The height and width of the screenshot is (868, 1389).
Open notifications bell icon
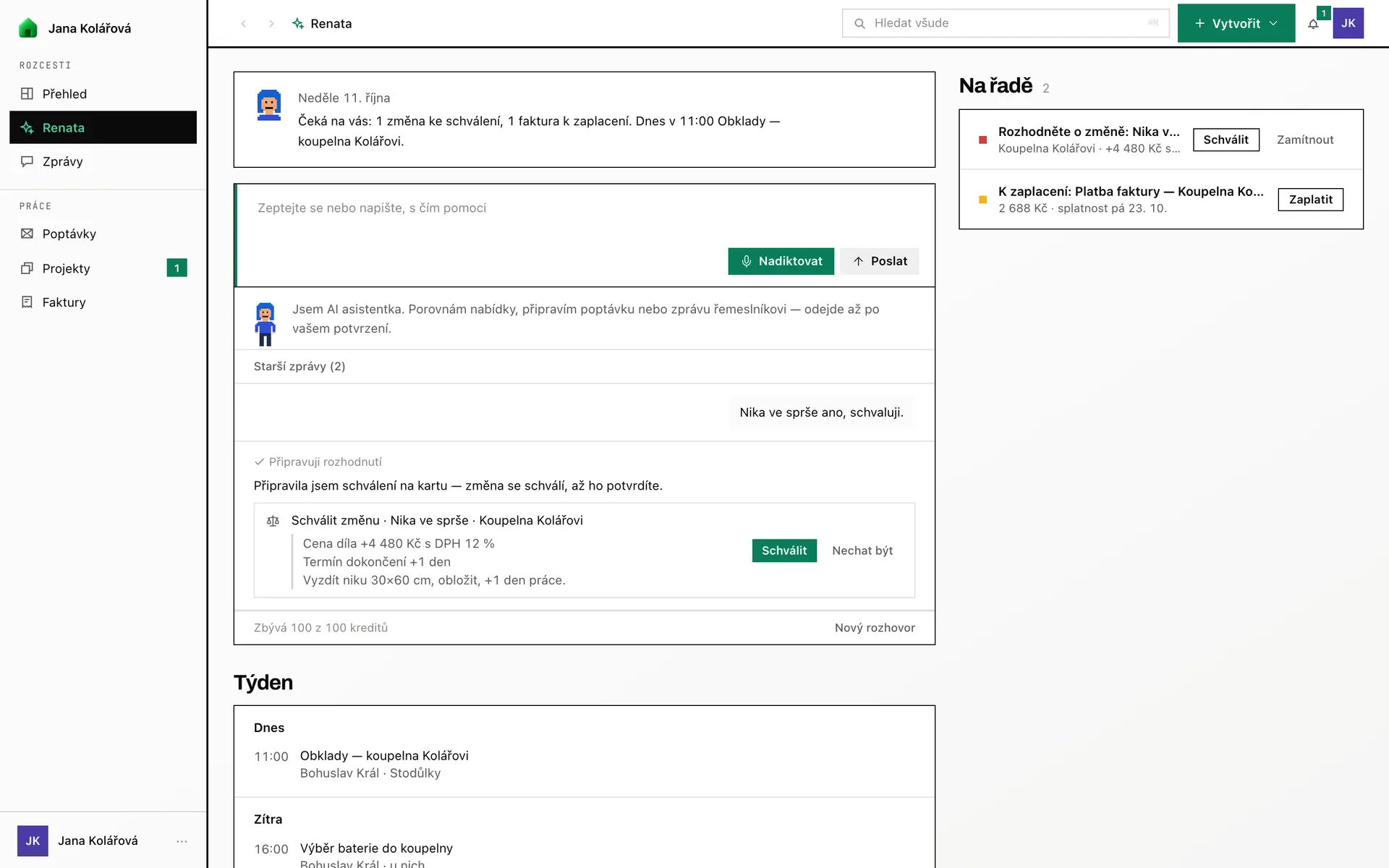[1313, 23]
